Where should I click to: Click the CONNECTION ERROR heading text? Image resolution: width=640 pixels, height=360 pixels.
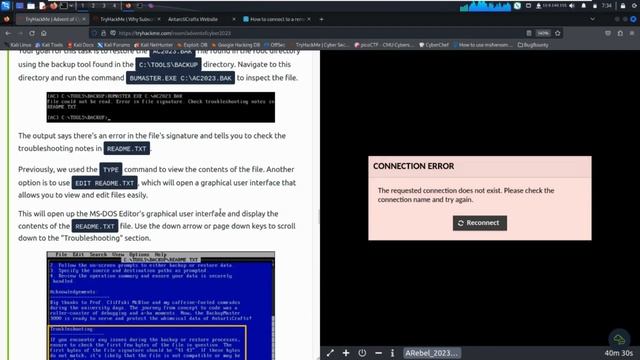click(x=413, y=166)
